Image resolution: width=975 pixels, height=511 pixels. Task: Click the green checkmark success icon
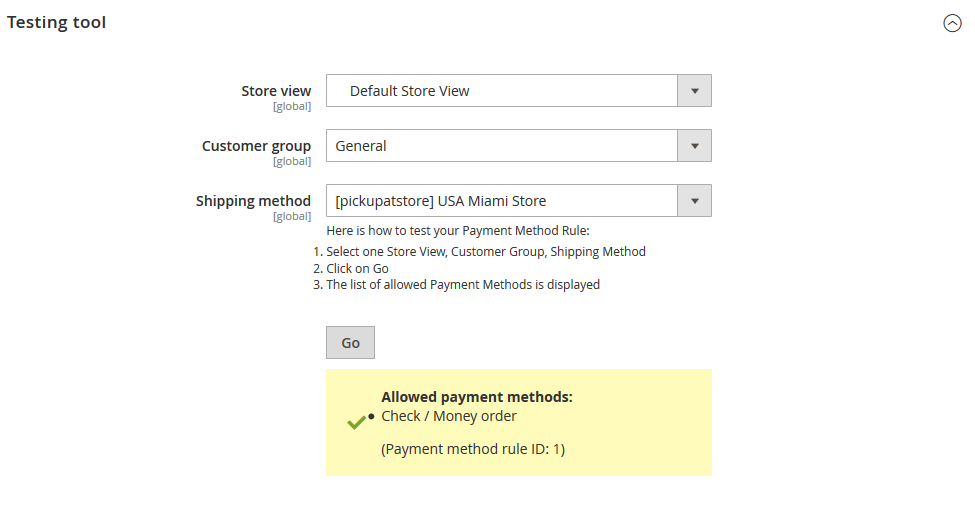pos(356,423)
